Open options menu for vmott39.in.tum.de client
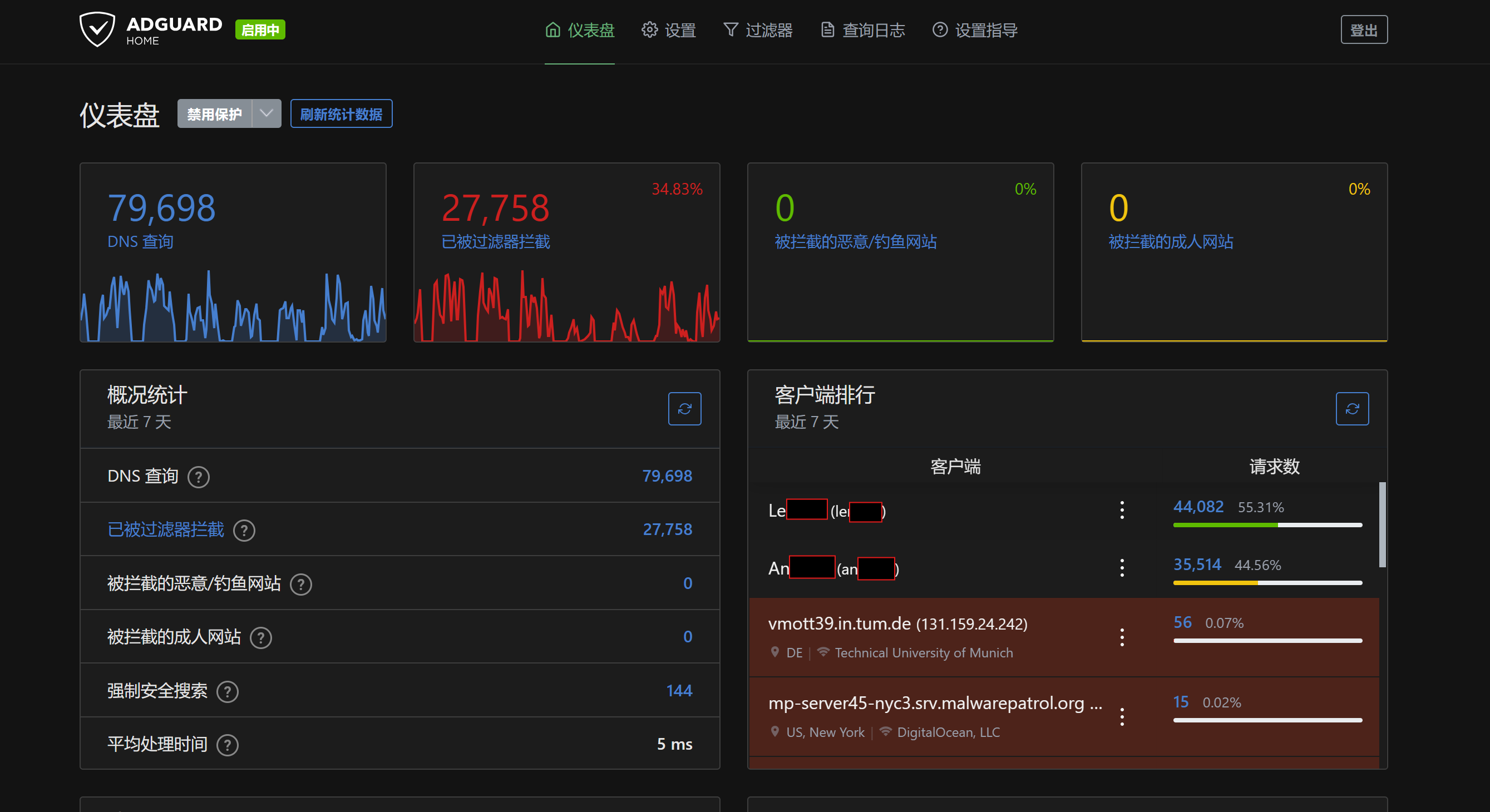This screenshot has height=812, width=1490. pyautogui.click(x=1122, y=637)
